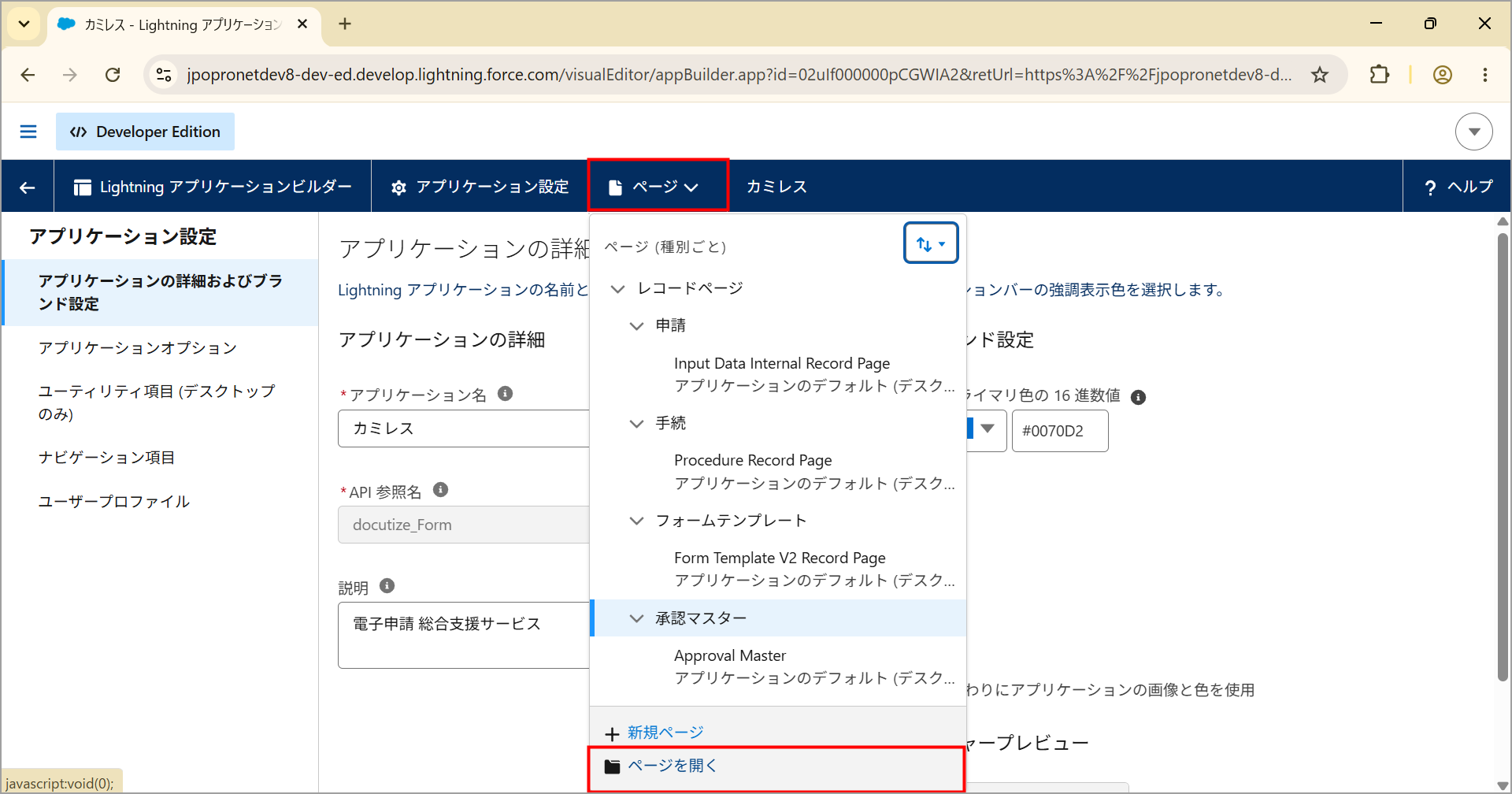This screenshot has width=1512, height=794.
Task: Click the browser back button
Action: point(28,75)
